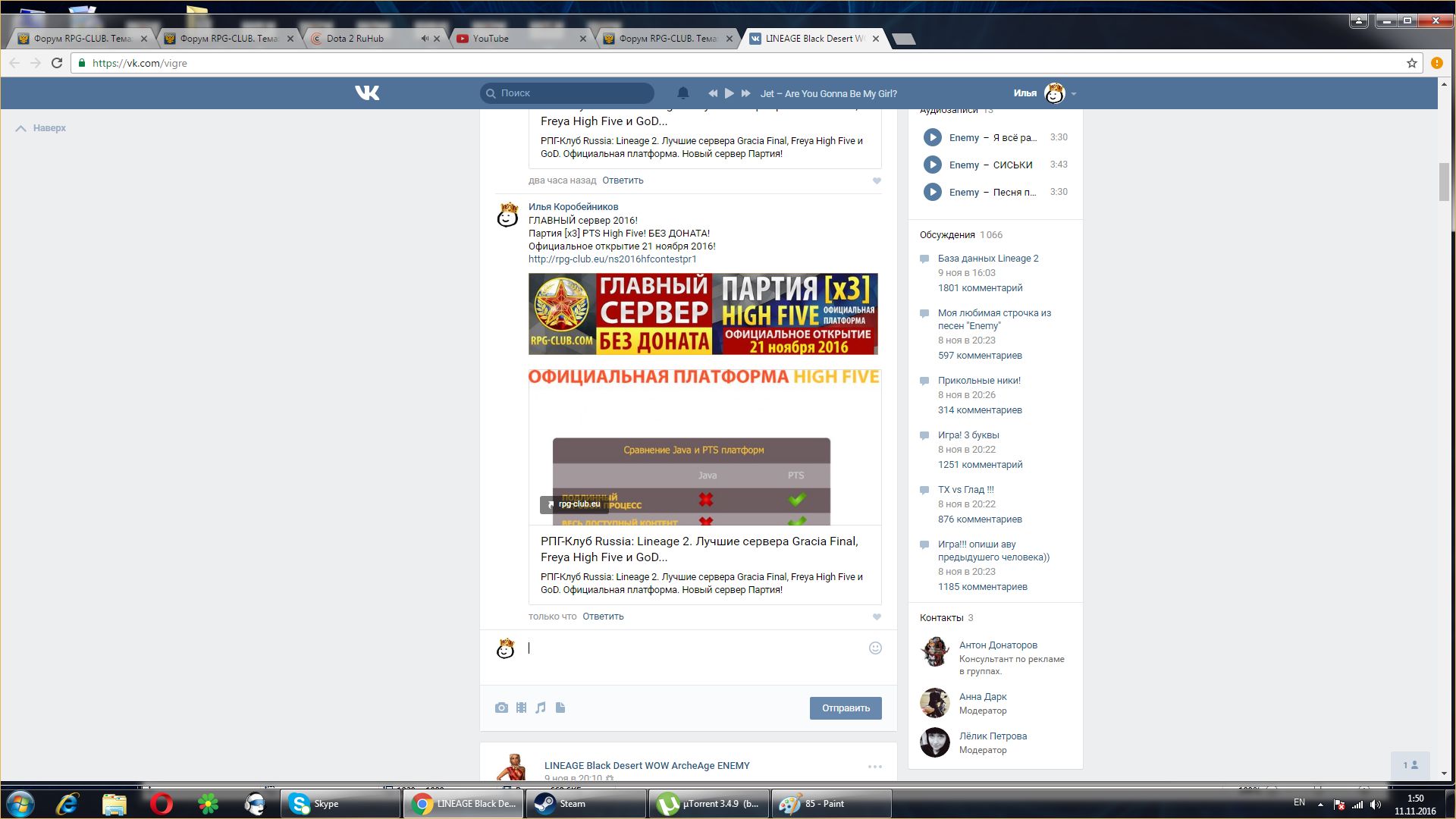Like the comment posted two hours ago
Image resolution: width=1456 pixels, height=819 pixels.
click(x=877, y=180)
